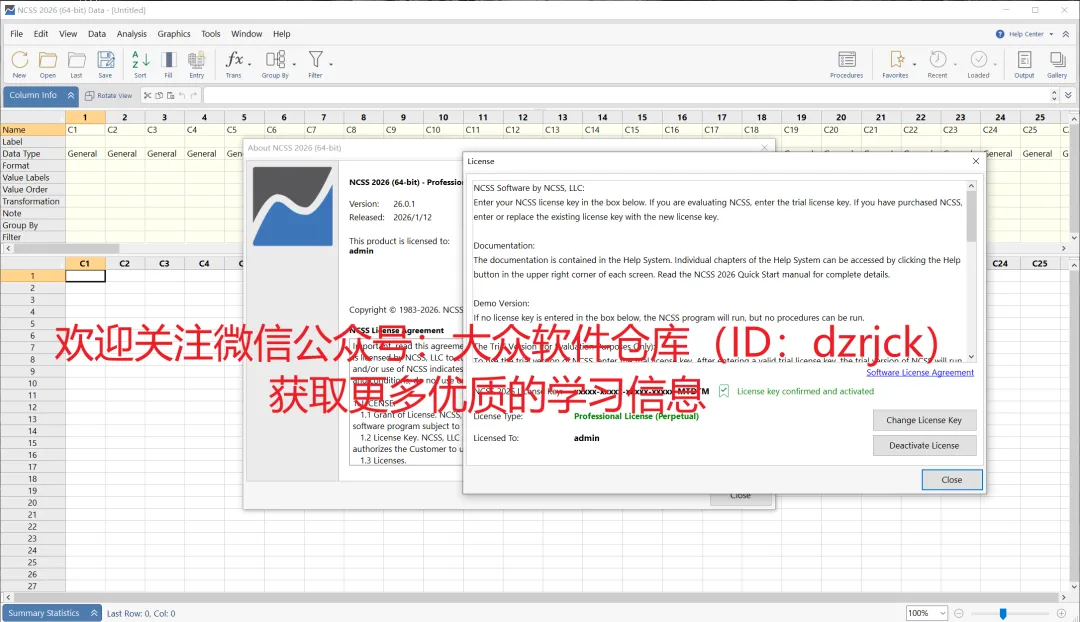Open the Analysis menu
The width and height of the screenshot is (1080, 622).
tap(132, 34)
